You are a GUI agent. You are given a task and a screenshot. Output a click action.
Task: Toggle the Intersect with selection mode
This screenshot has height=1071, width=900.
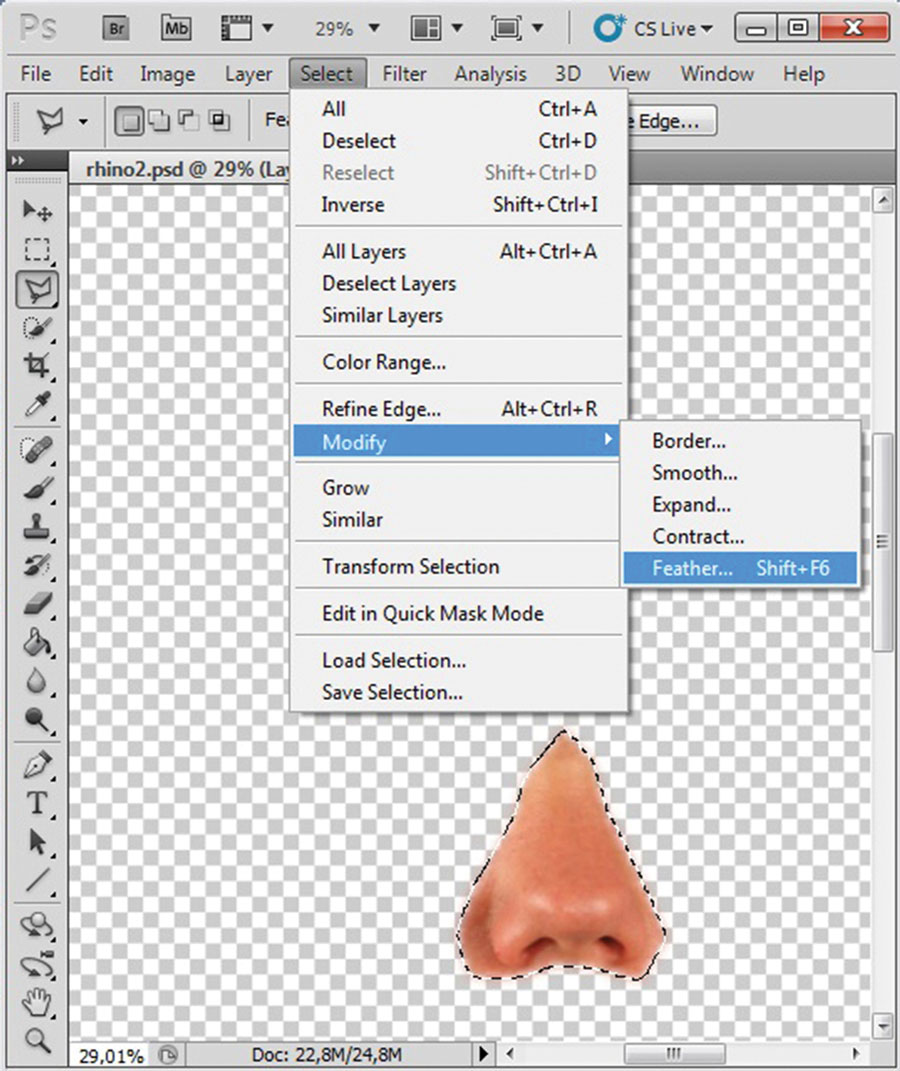tap(219, 122)
